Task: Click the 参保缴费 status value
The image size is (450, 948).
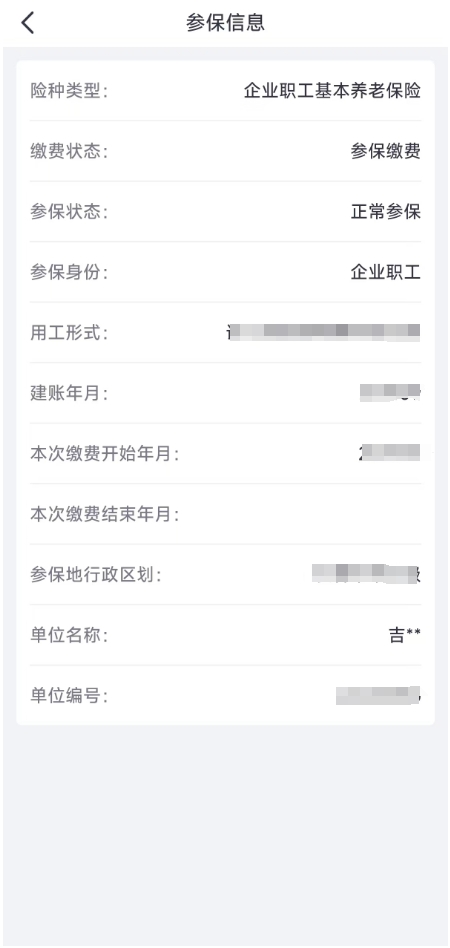Action: pyautogui.click(x=385, y=151)
